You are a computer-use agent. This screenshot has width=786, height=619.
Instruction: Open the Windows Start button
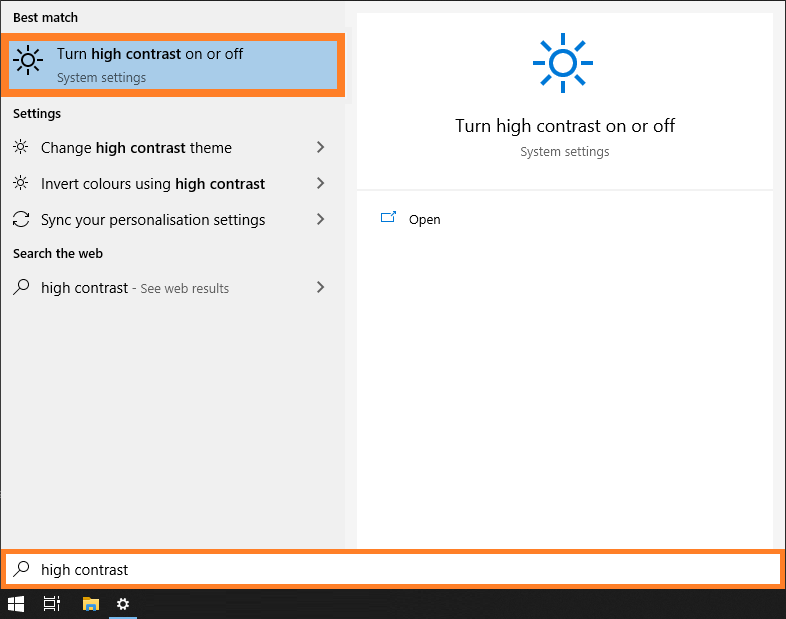[16, 604]
